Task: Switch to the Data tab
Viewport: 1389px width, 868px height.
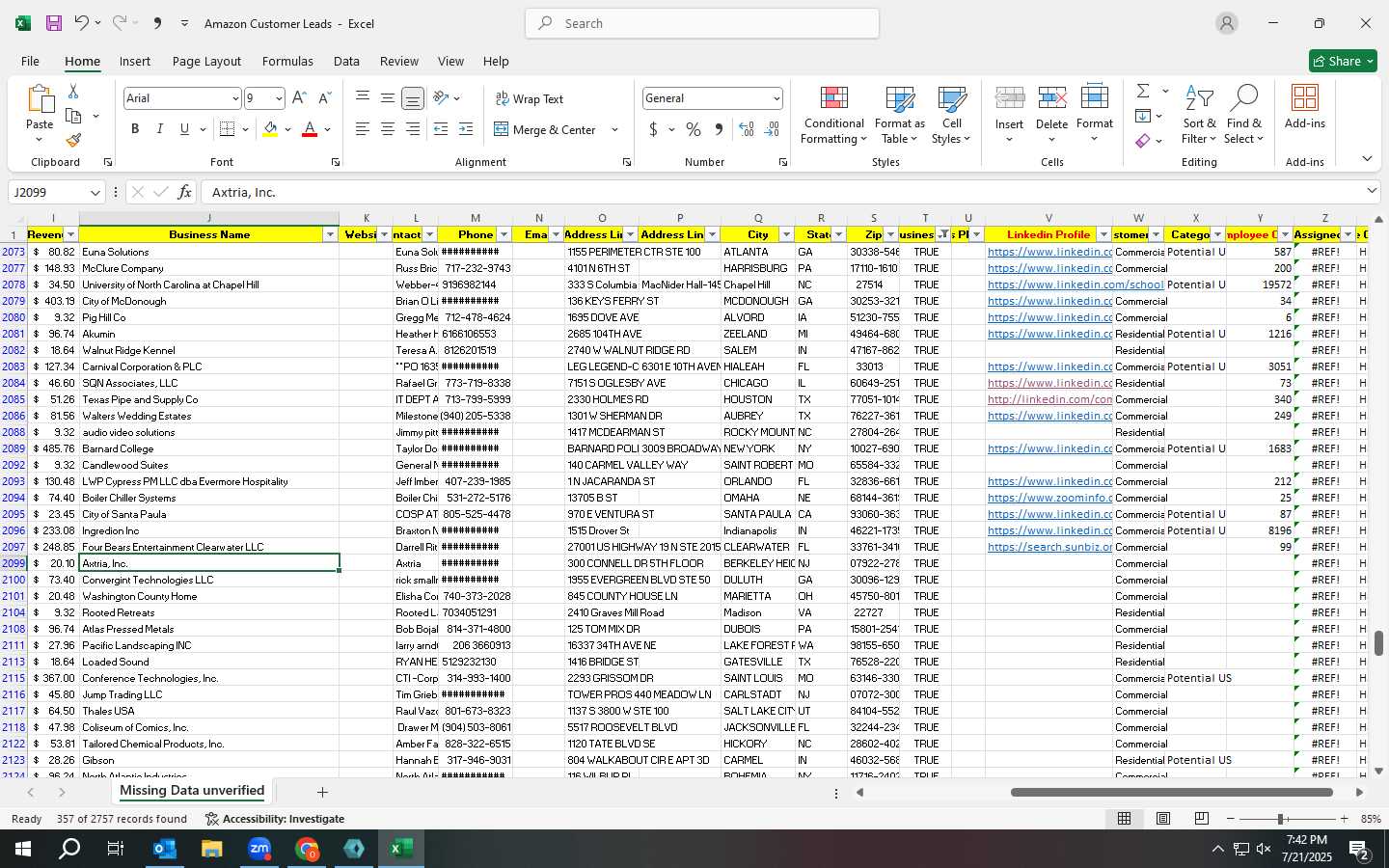Action: point(346,61)
